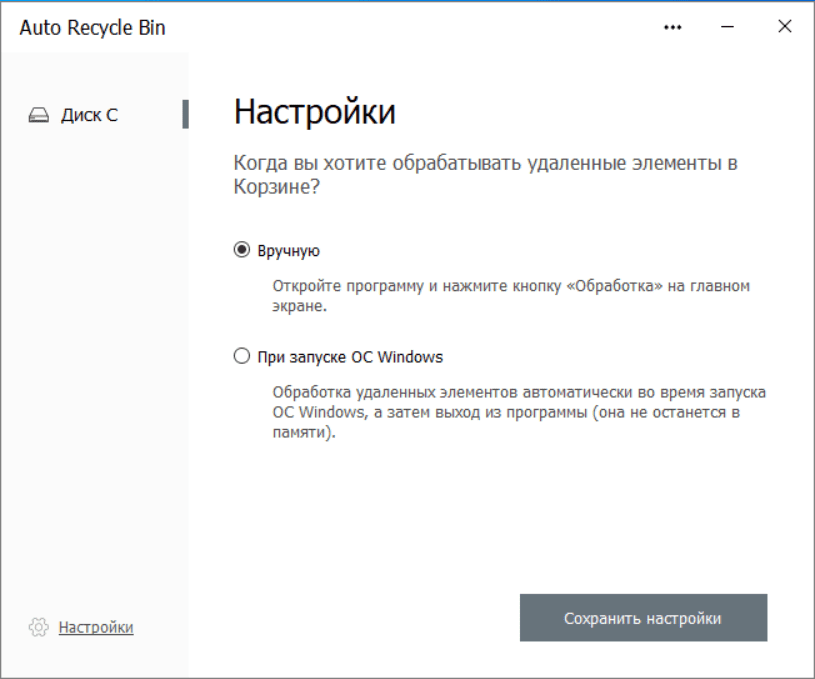Select the Диск C sidebar label

(x=89, y=115)
